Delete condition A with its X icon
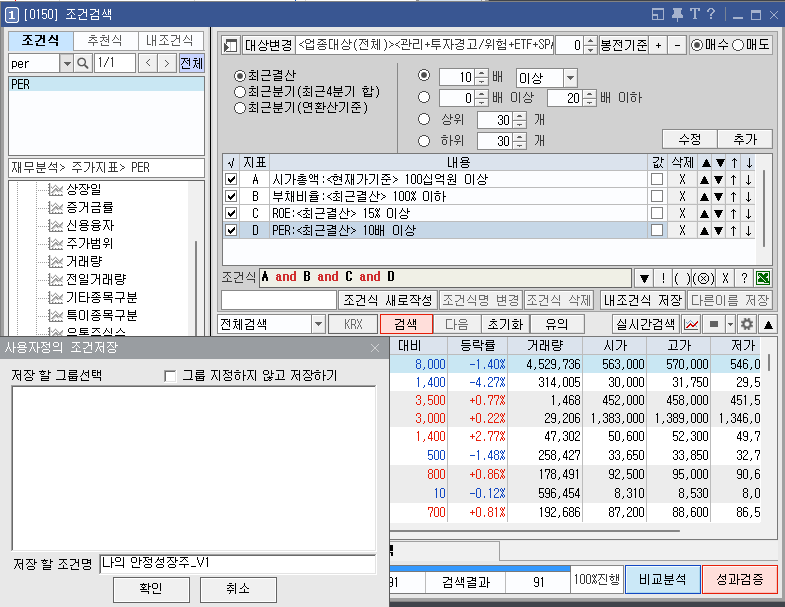785x607 pixels. pyautogui.click(x=682, y=179)
